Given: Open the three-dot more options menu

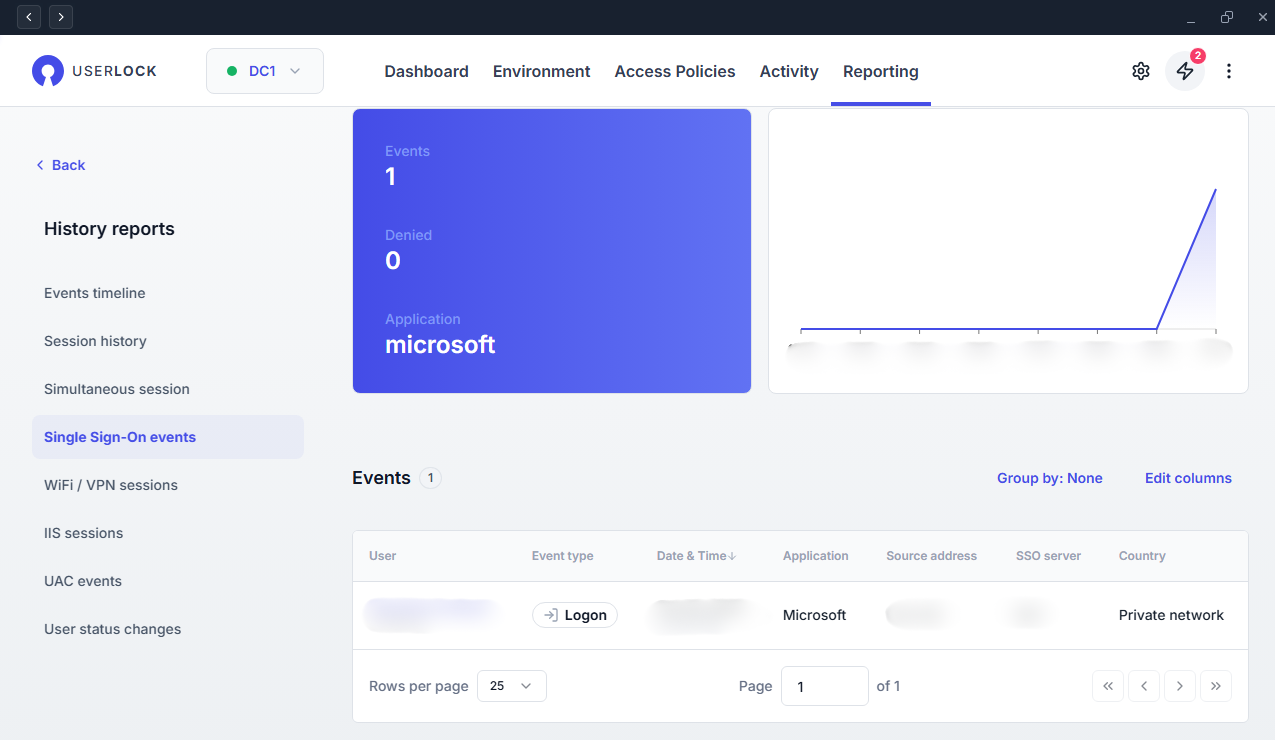Looking at the screenshot, I should (x=1229, y=71).
